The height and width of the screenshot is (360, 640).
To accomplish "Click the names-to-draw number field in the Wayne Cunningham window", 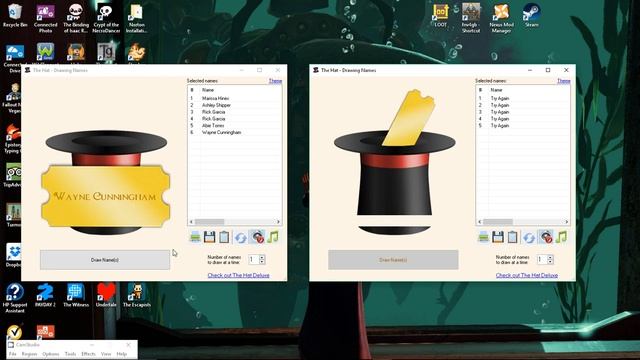I will pos(254,260).
